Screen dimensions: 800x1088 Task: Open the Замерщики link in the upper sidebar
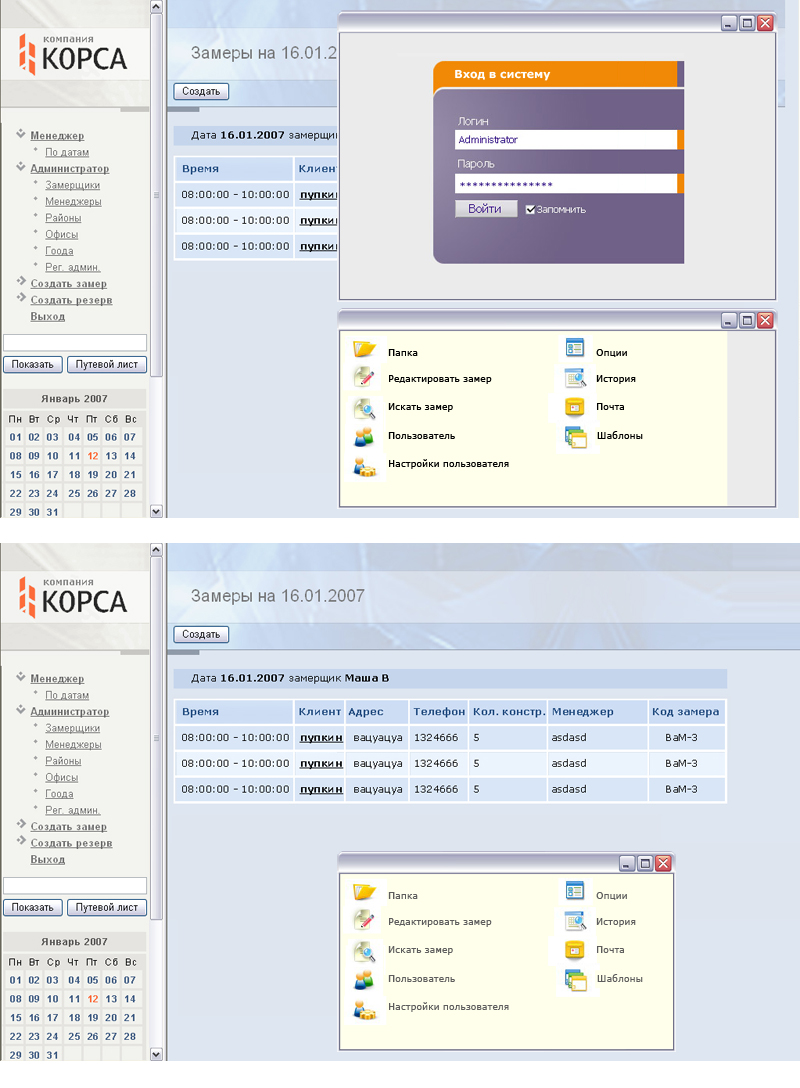pyautogui.click(x=73, y=185)
